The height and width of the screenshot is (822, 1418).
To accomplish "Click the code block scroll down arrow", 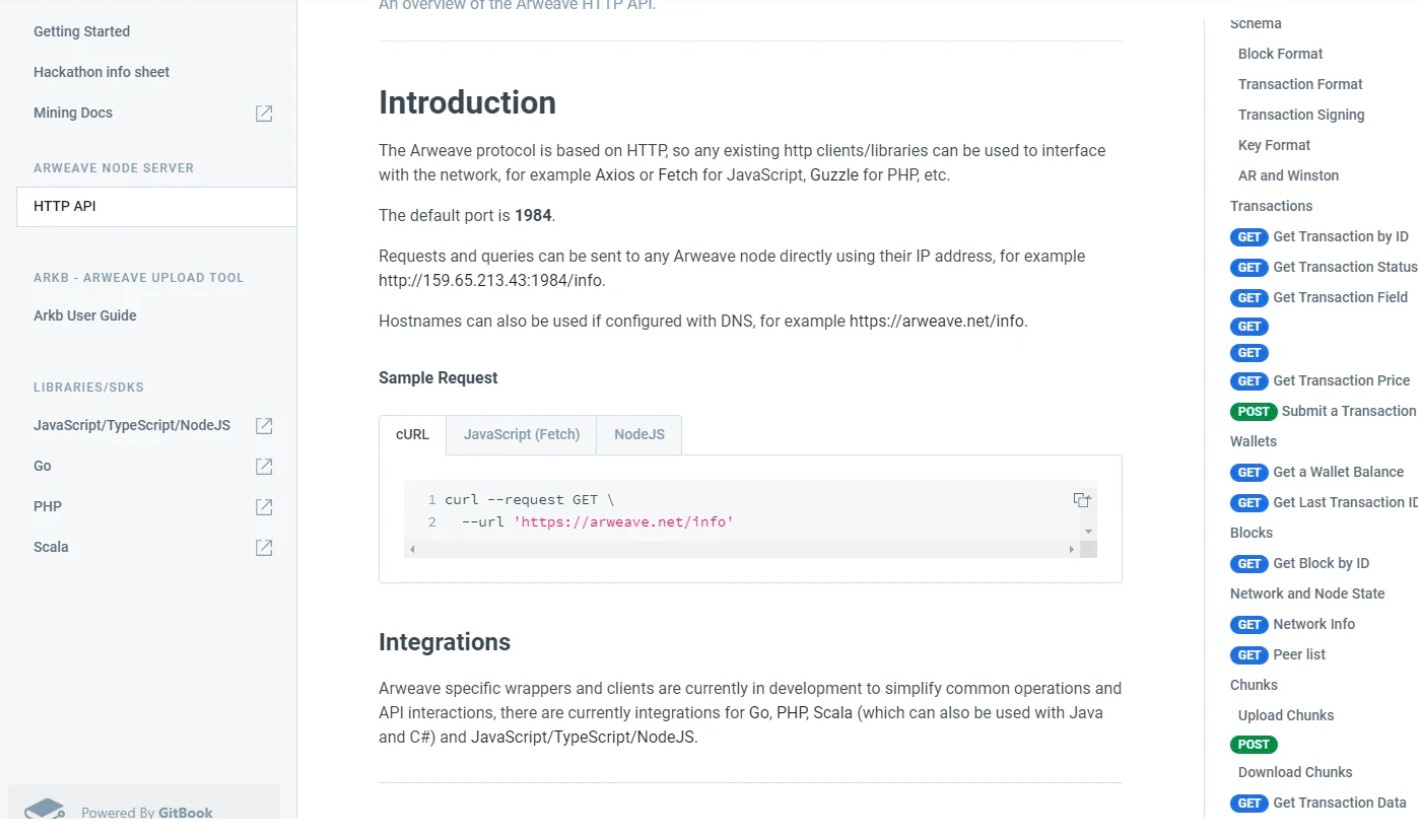I will tap(1088, 532).
